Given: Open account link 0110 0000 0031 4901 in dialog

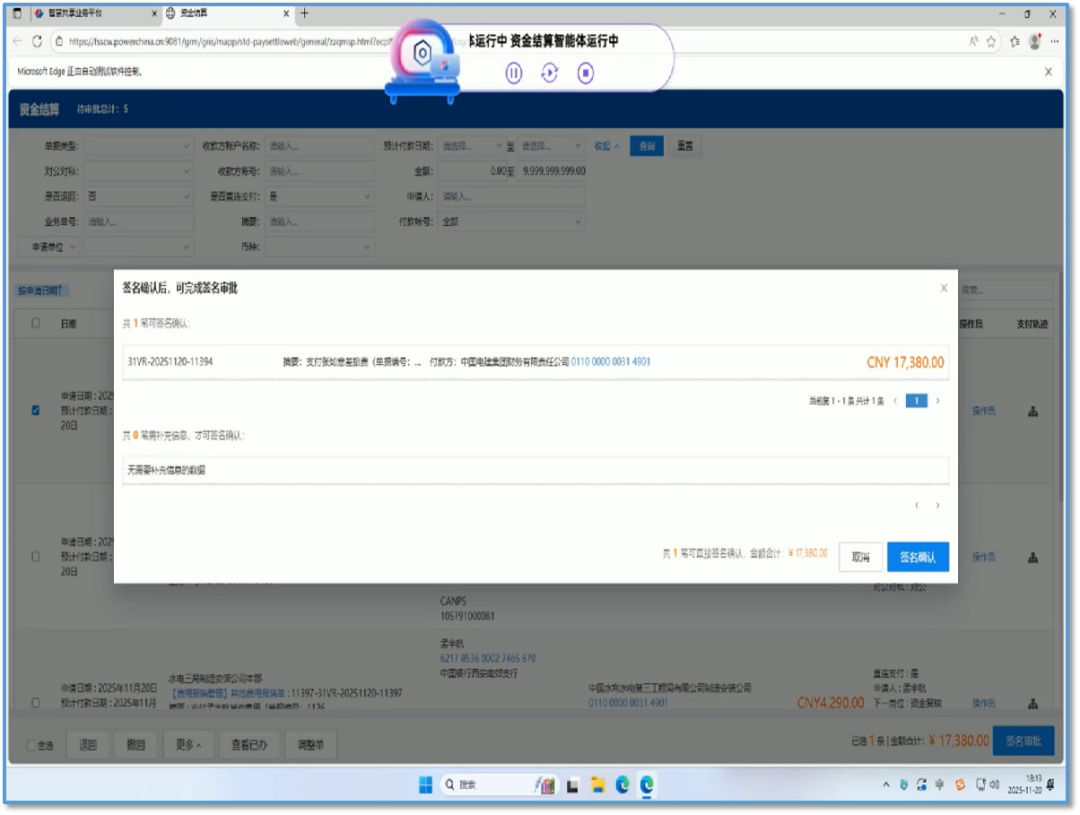Looking at the screenshot, I should [610, 362].
